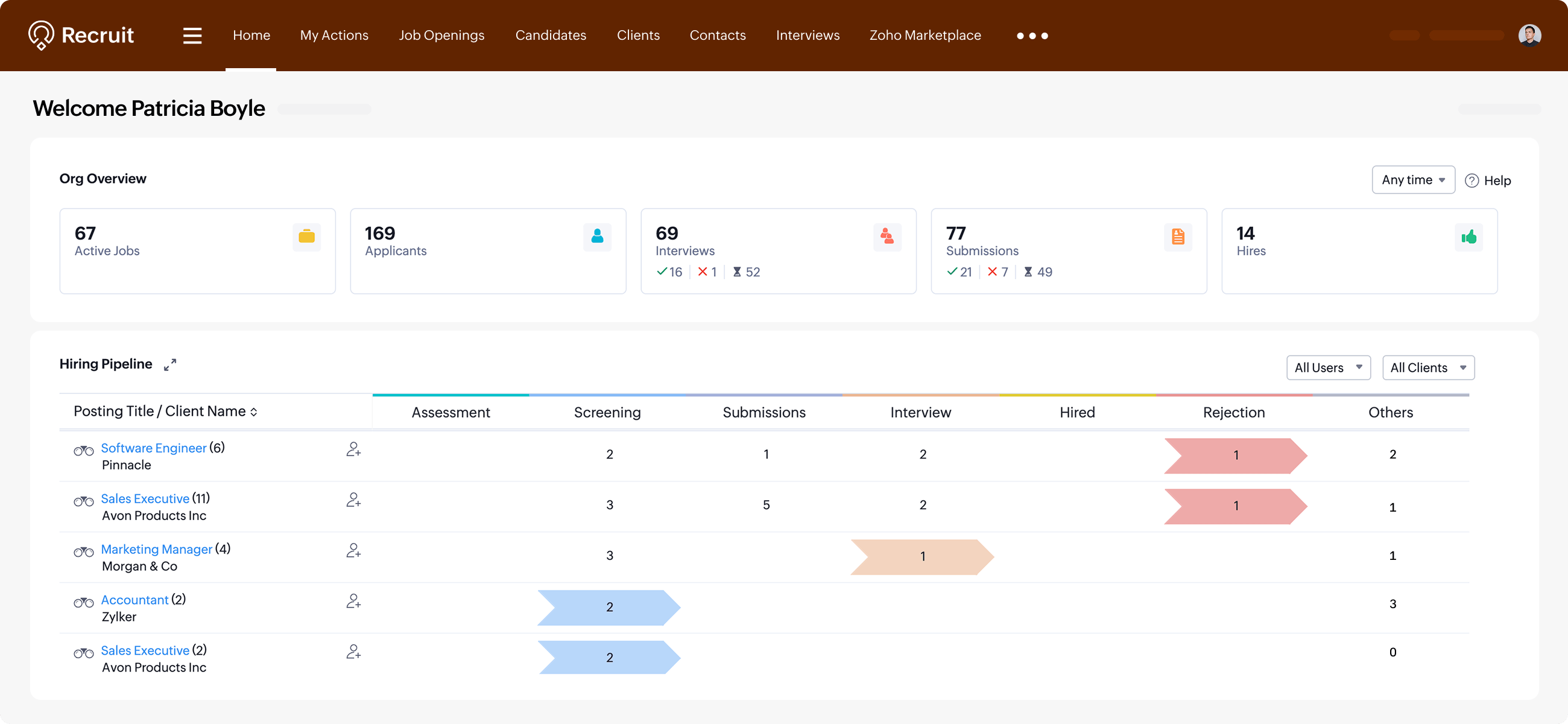Open the All Clients dropdown
Viewport: 1568px width, 724px height.
(x=1427, y=368)
